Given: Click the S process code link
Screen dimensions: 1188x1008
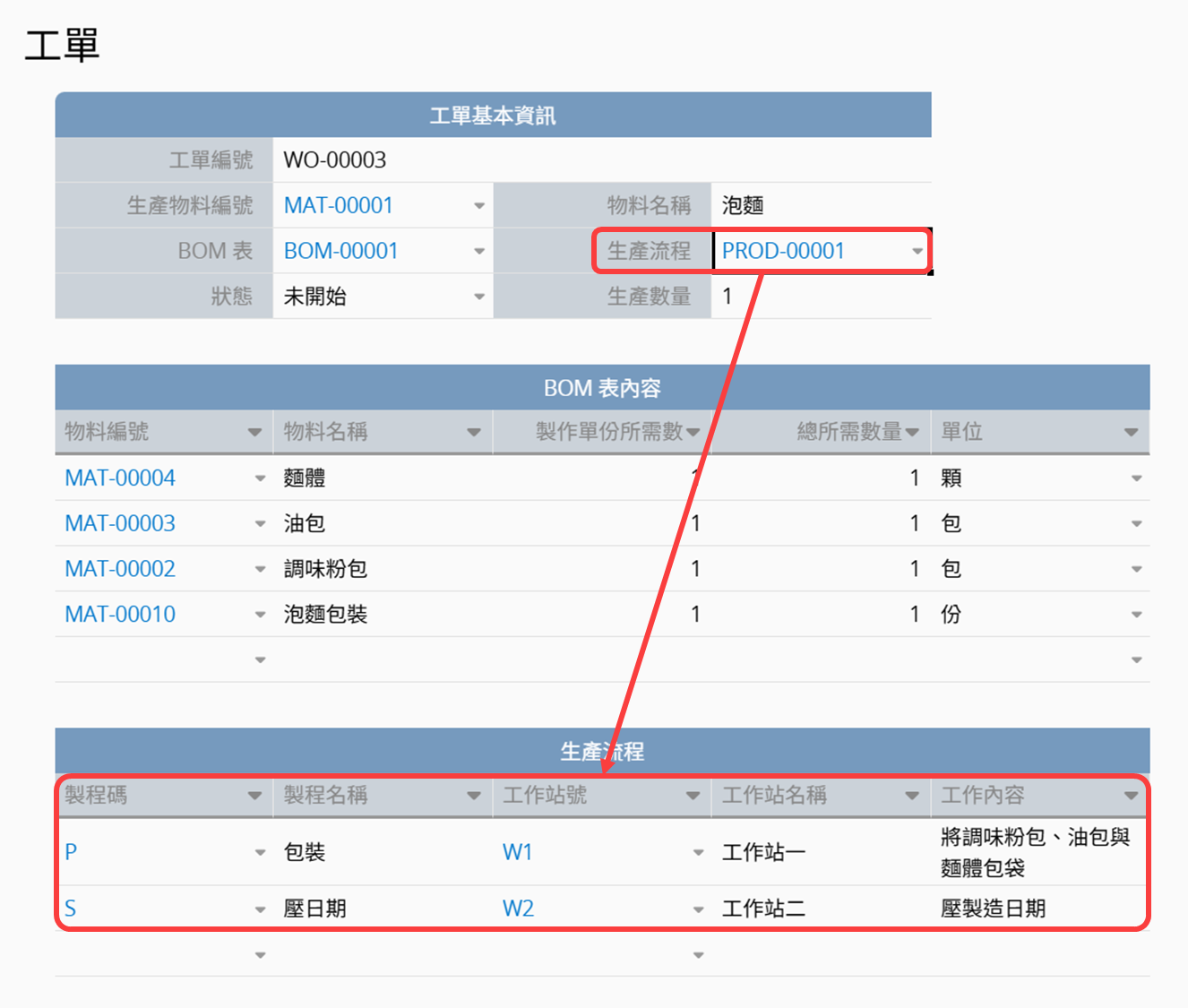Looking at the screenshot, I should coord(71,909).
